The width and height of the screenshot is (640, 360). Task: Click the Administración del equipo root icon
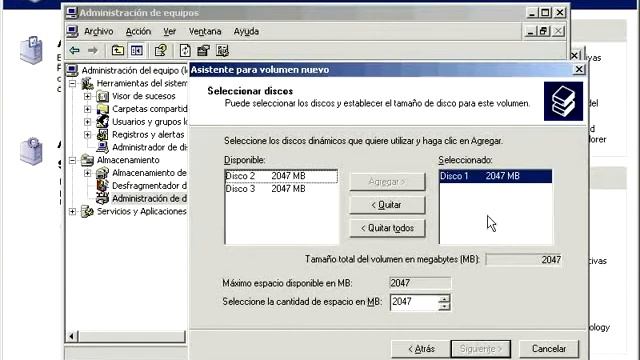point(72,70)
